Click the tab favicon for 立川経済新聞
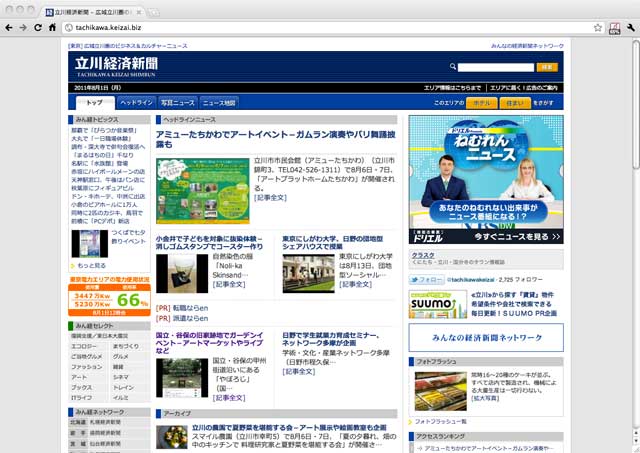This screenshot has height=453, width=640. 49,12
